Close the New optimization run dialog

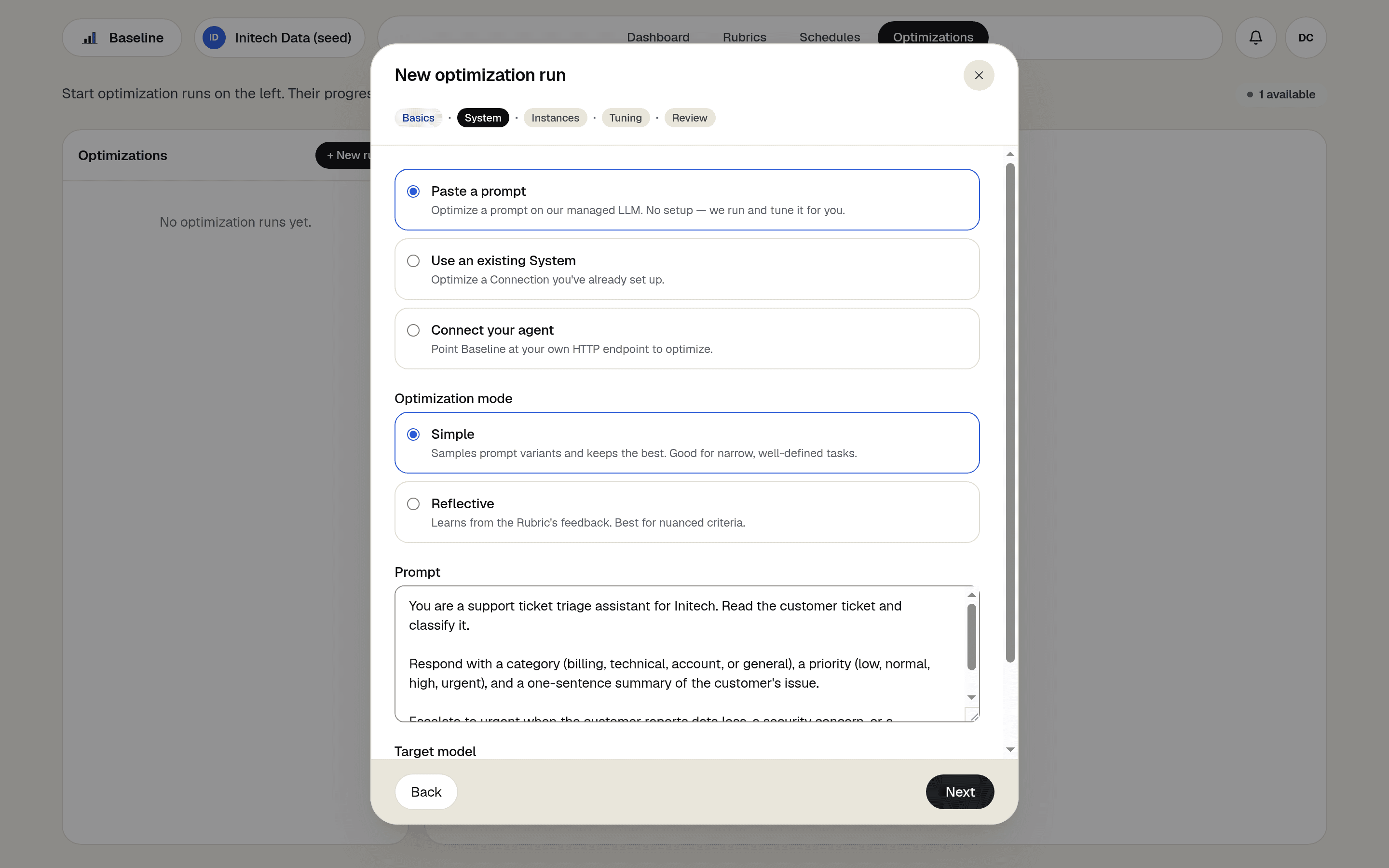979,75
